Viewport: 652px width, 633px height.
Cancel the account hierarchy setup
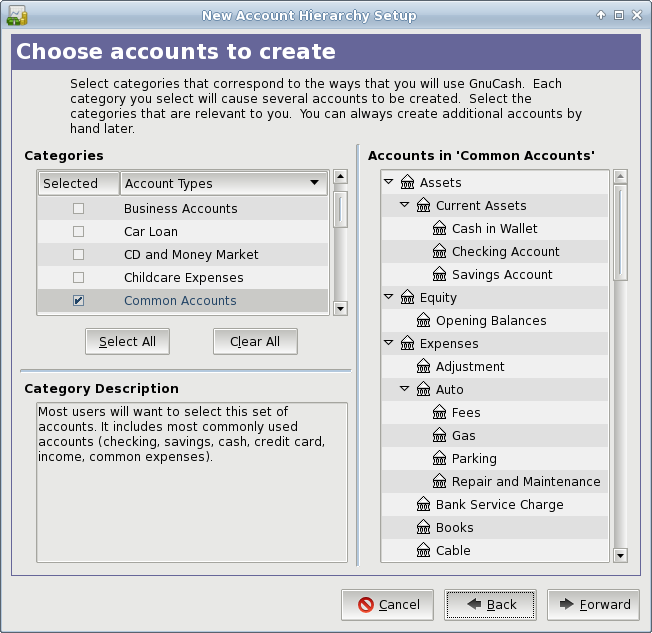[388, 605]
